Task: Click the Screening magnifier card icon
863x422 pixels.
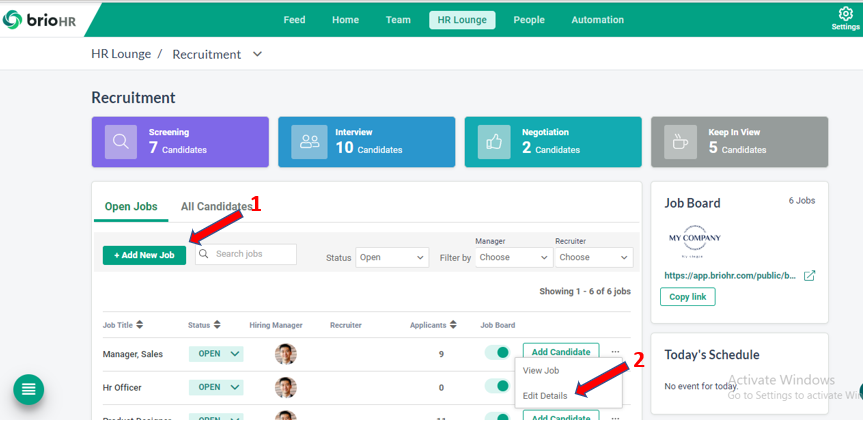Action: coord(121,141)
